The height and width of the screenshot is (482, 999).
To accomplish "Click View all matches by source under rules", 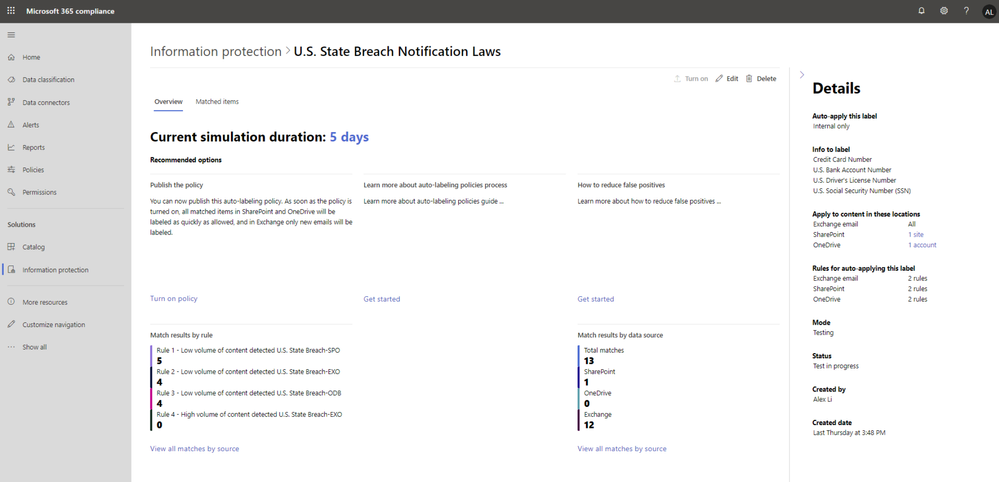I will click(x=194, y=449).
